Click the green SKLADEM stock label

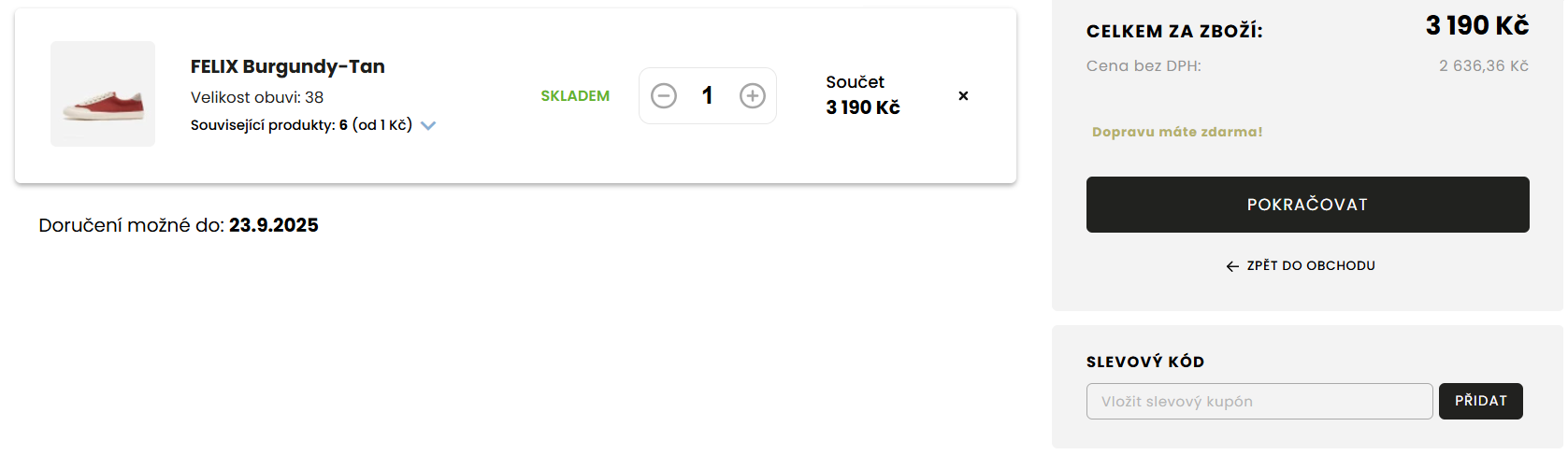(575, 96)
